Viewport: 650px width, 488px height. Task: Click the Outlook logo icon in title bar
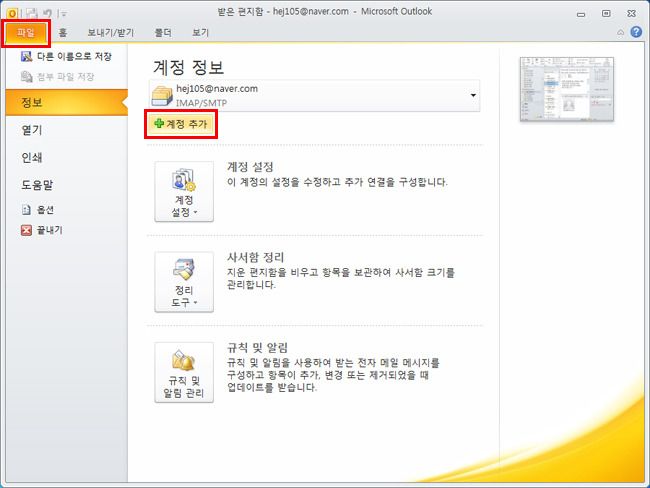tap(12, 14)
